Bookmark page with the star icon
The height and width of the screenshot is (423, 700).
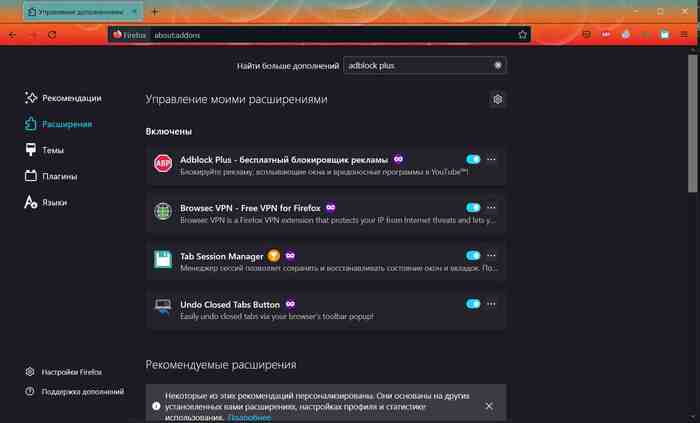[x=522, y=35]
